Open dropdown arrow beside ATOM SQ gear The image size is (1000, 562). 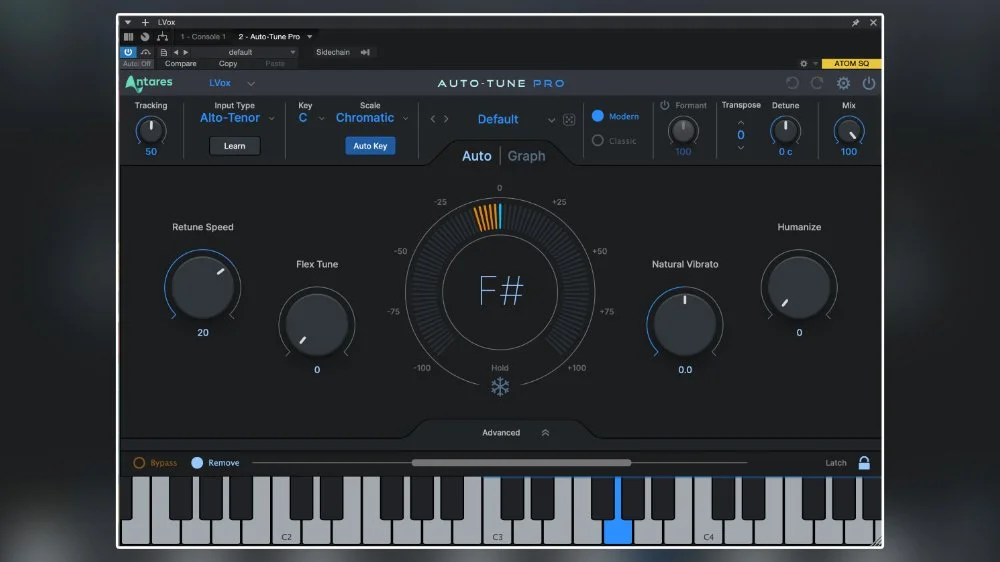(815, 64)
